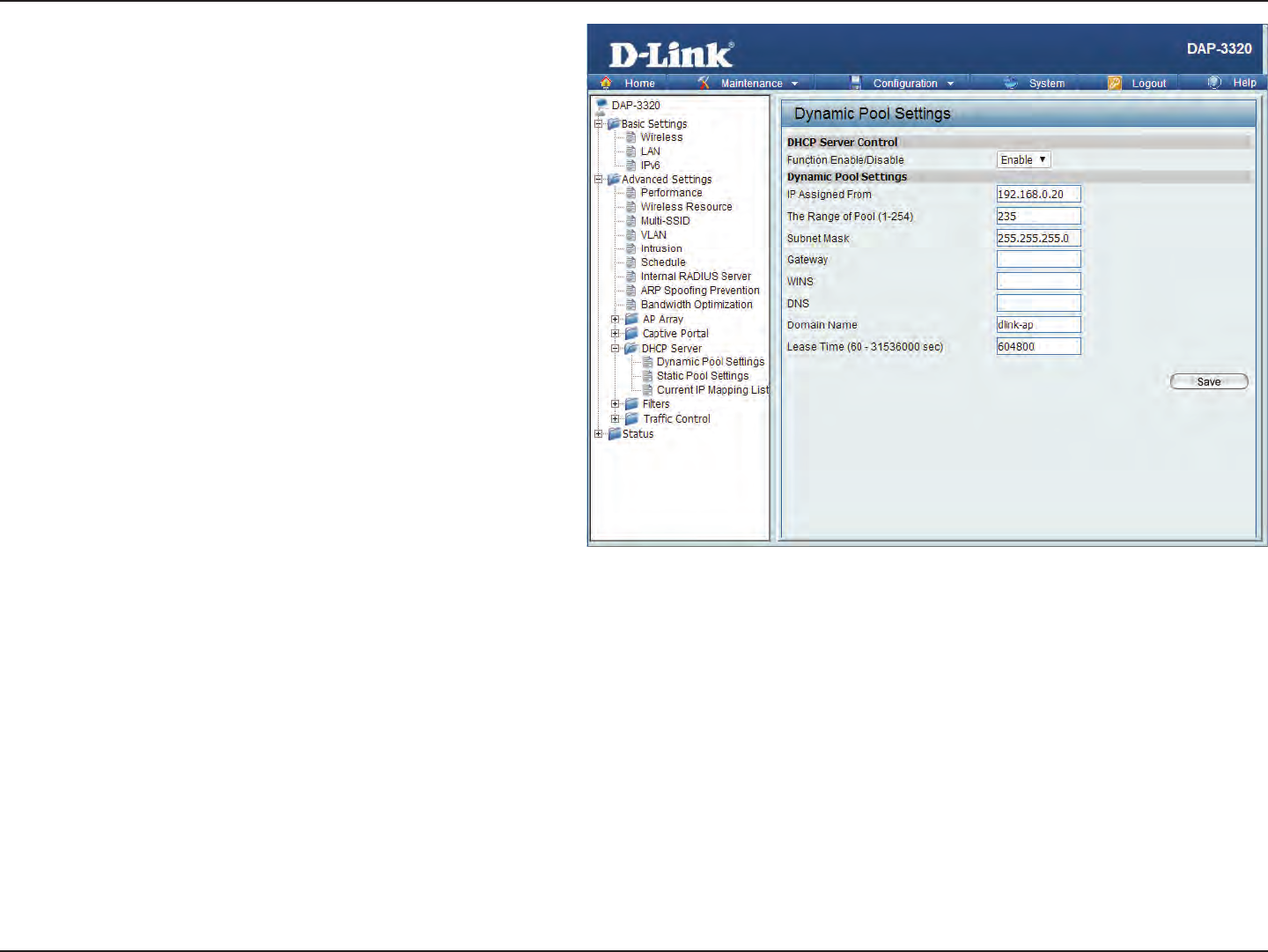Click the System menu icon
Image resolution: width=1268 pixels, height=952 pixels.
click(1011, 83)
